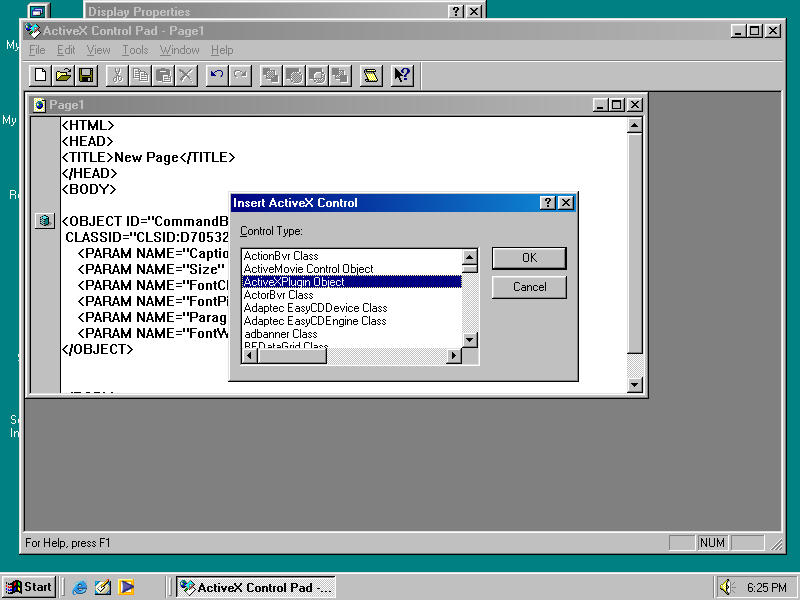Viewport: 800px width, 600px height.
Task: Select ActiveXPlugin Object in list
Action: [352, 282]
